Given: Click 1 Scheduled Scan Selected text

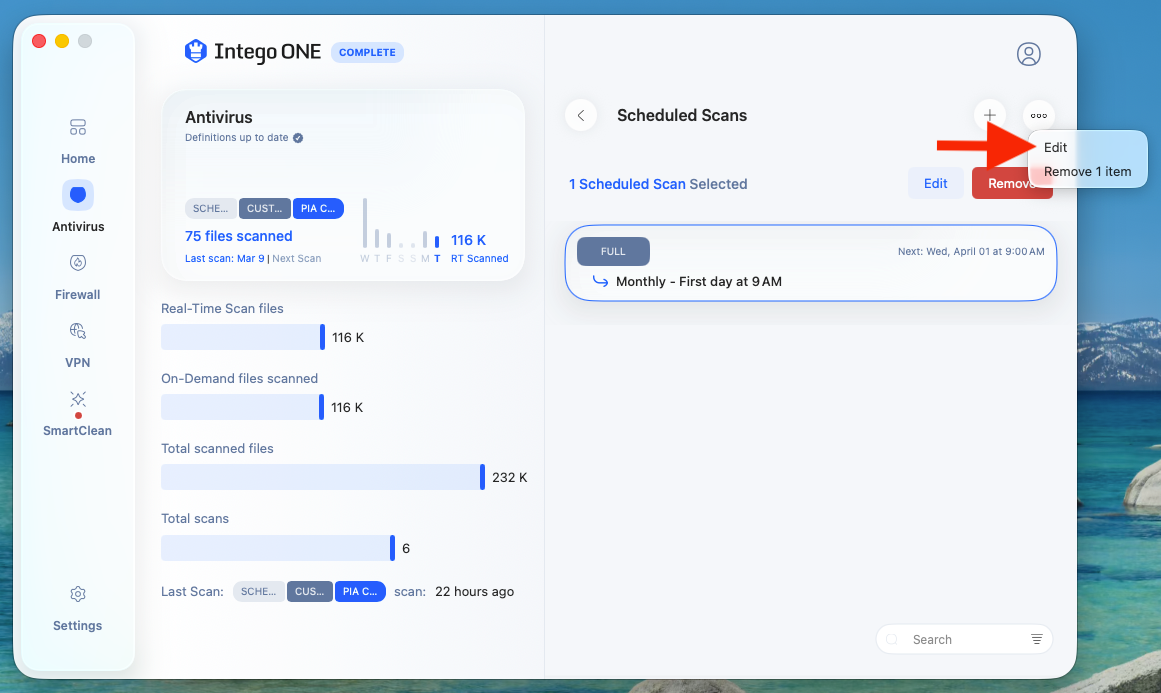Looking at the screenshot, I should tap(658, 184).
